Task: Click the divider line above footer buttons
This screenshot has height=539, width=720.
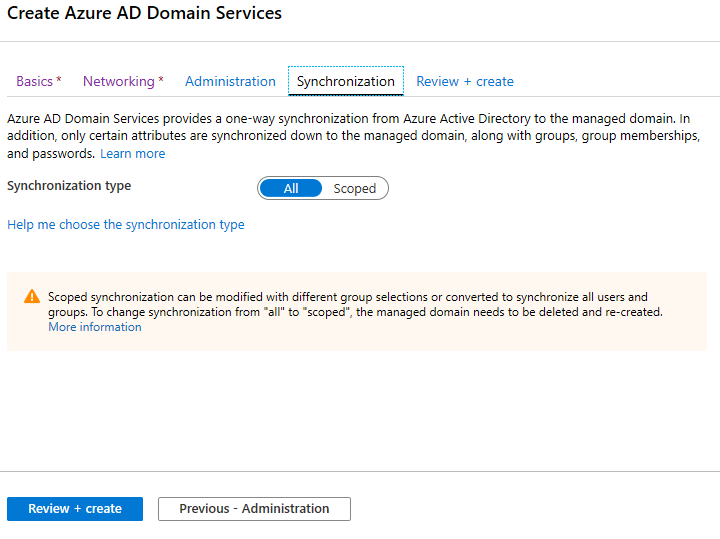Action: click(x=360, y=471)
